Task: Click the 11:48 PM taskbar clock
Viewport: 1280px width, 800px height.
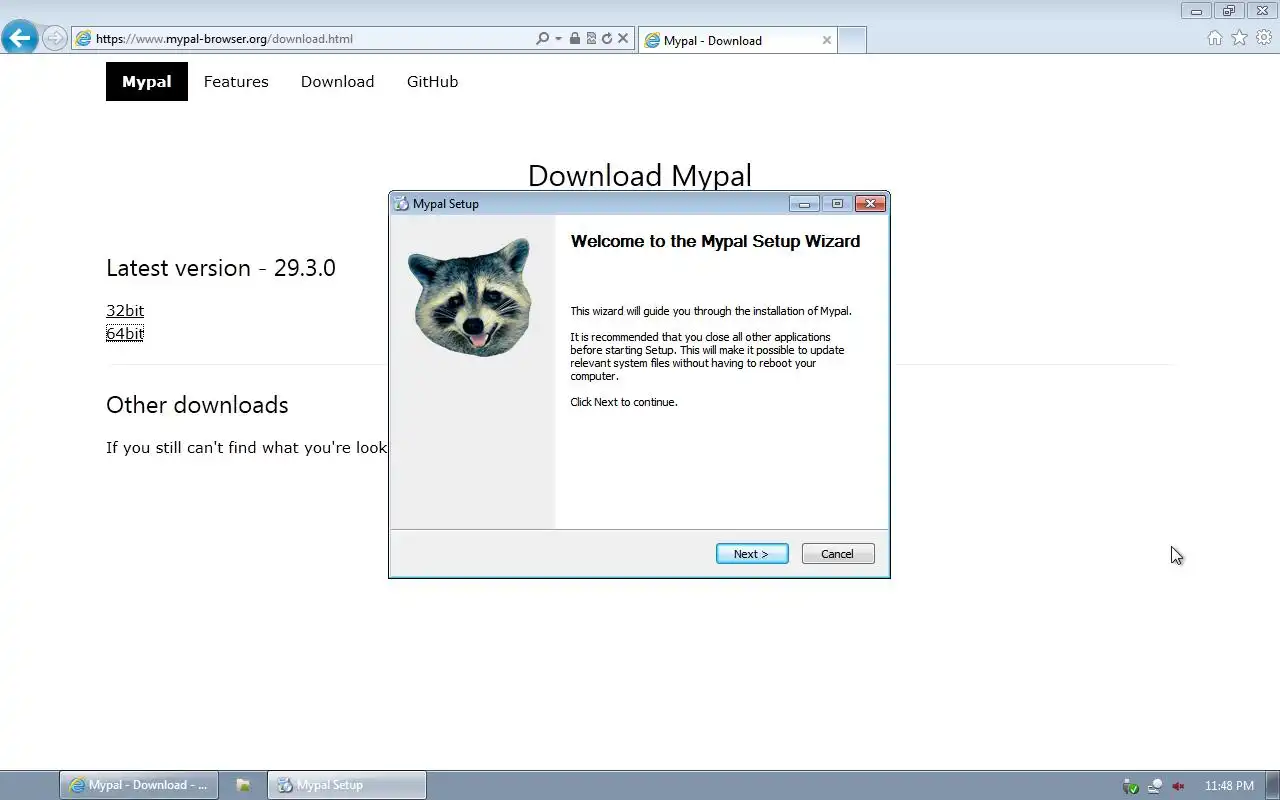Action: click(x=1229, y=786)
